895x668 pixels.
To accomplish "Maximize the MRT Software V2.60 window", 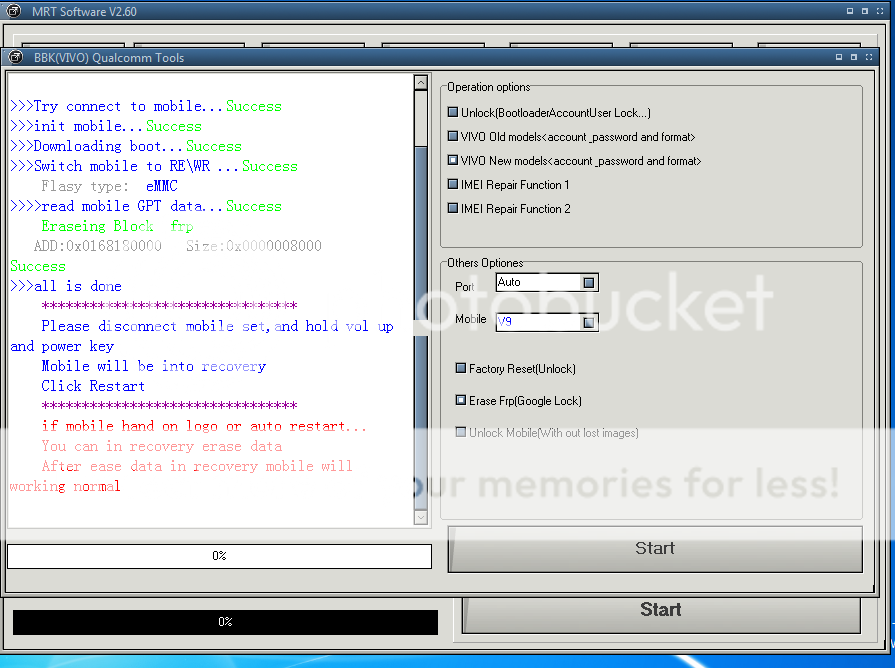I will coord(865,11).
